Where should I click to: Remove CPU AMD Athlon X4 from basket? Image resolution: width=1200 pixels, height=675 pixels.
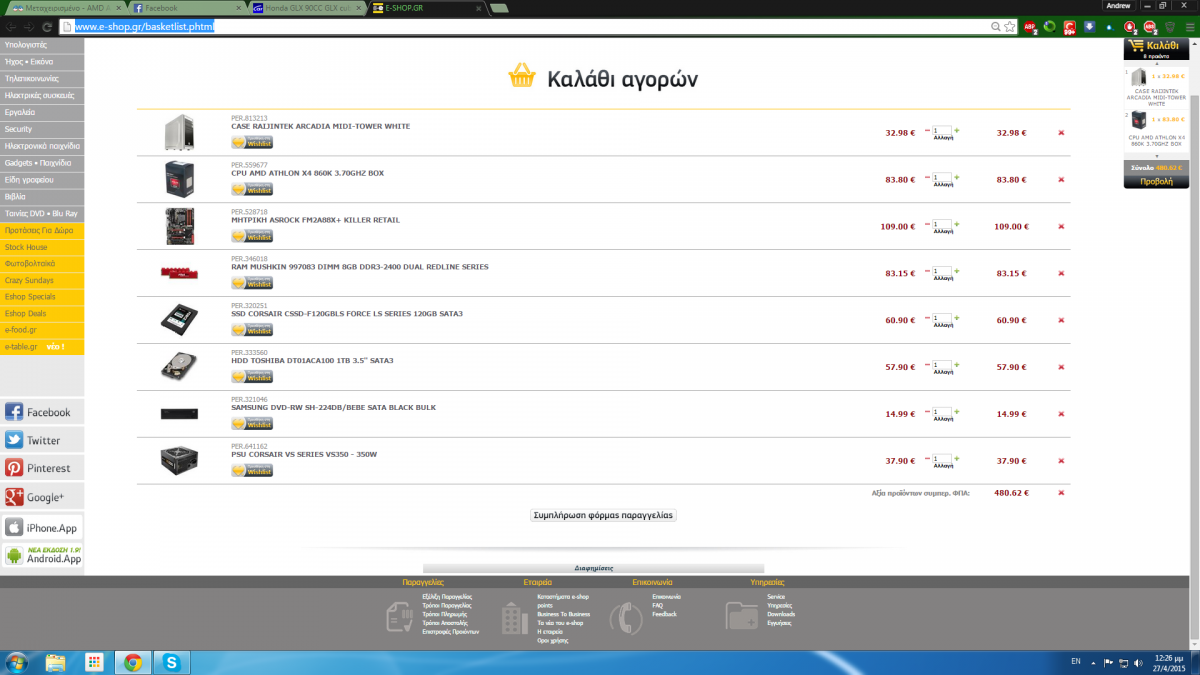click(1061, 180)
